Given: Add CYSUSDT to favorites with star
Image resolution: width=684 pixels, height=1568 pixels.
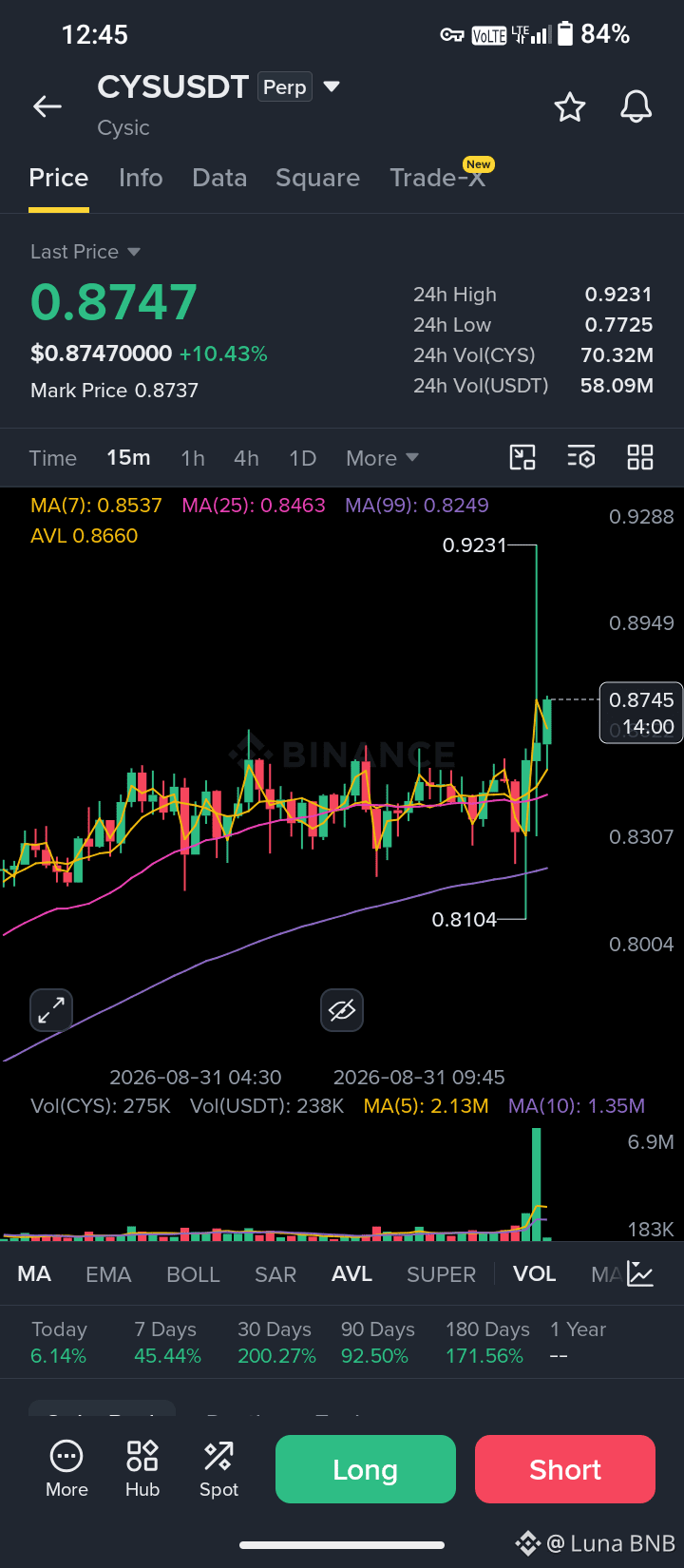Looking at the screenshot, I should point(570,107).
